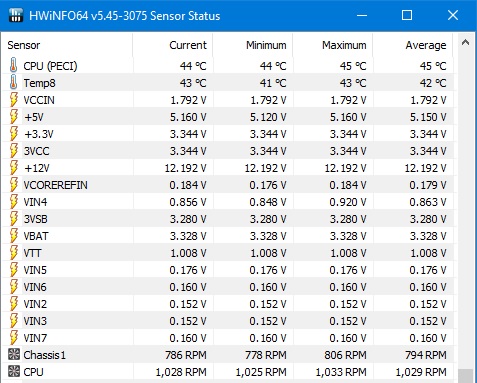Click the 1,028 RPM current CPU fan value
Image resolution: width=477 pixels, height=383 pixels.
pyautogui.click(x=181, y=372)
